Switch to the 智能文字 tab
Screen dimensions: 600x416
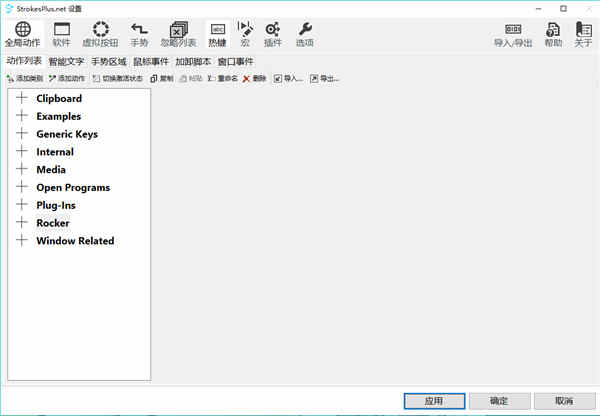click(67, 62)
